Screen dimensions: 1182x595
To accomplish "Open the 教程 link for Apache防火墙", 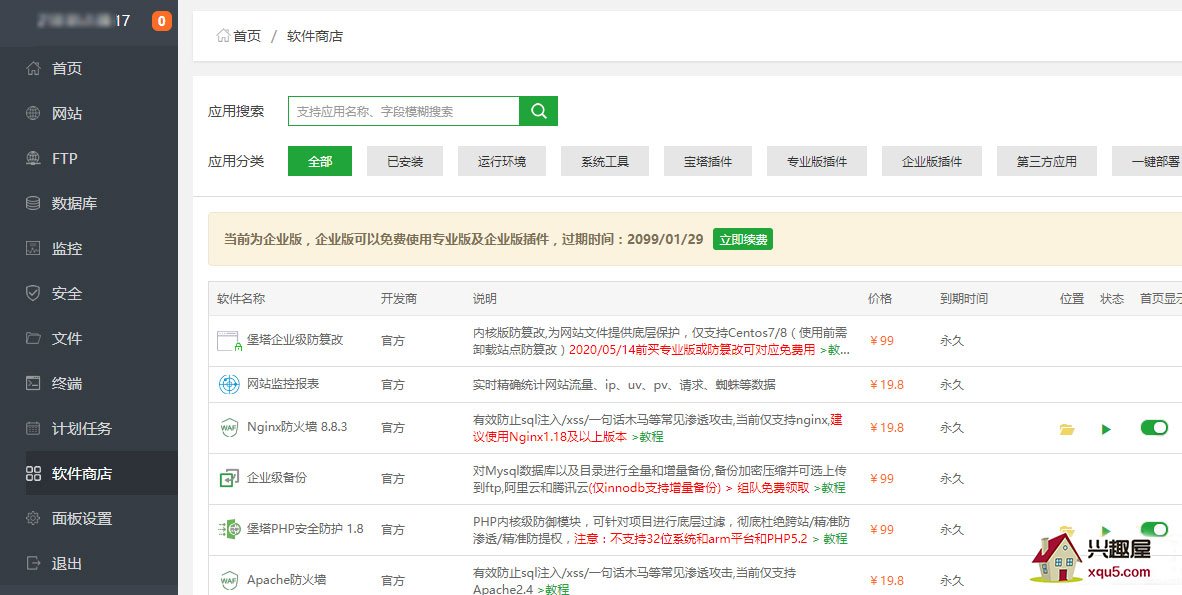I will (x=553, y=589).
